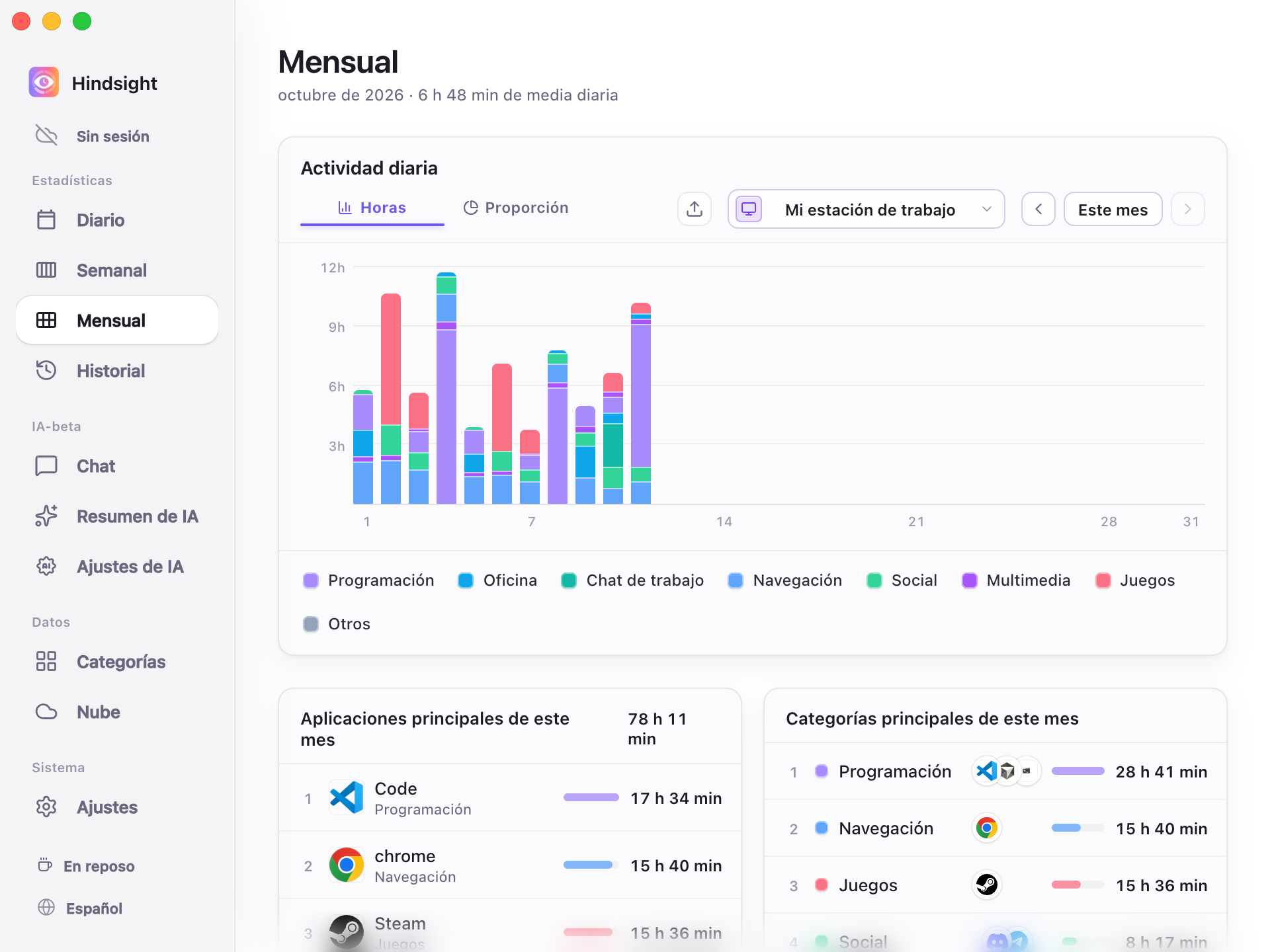Toggle Chat de trabajo legend item
Image resolution: width=1270 pixels, height=952 pixels.
coord(632,580)
